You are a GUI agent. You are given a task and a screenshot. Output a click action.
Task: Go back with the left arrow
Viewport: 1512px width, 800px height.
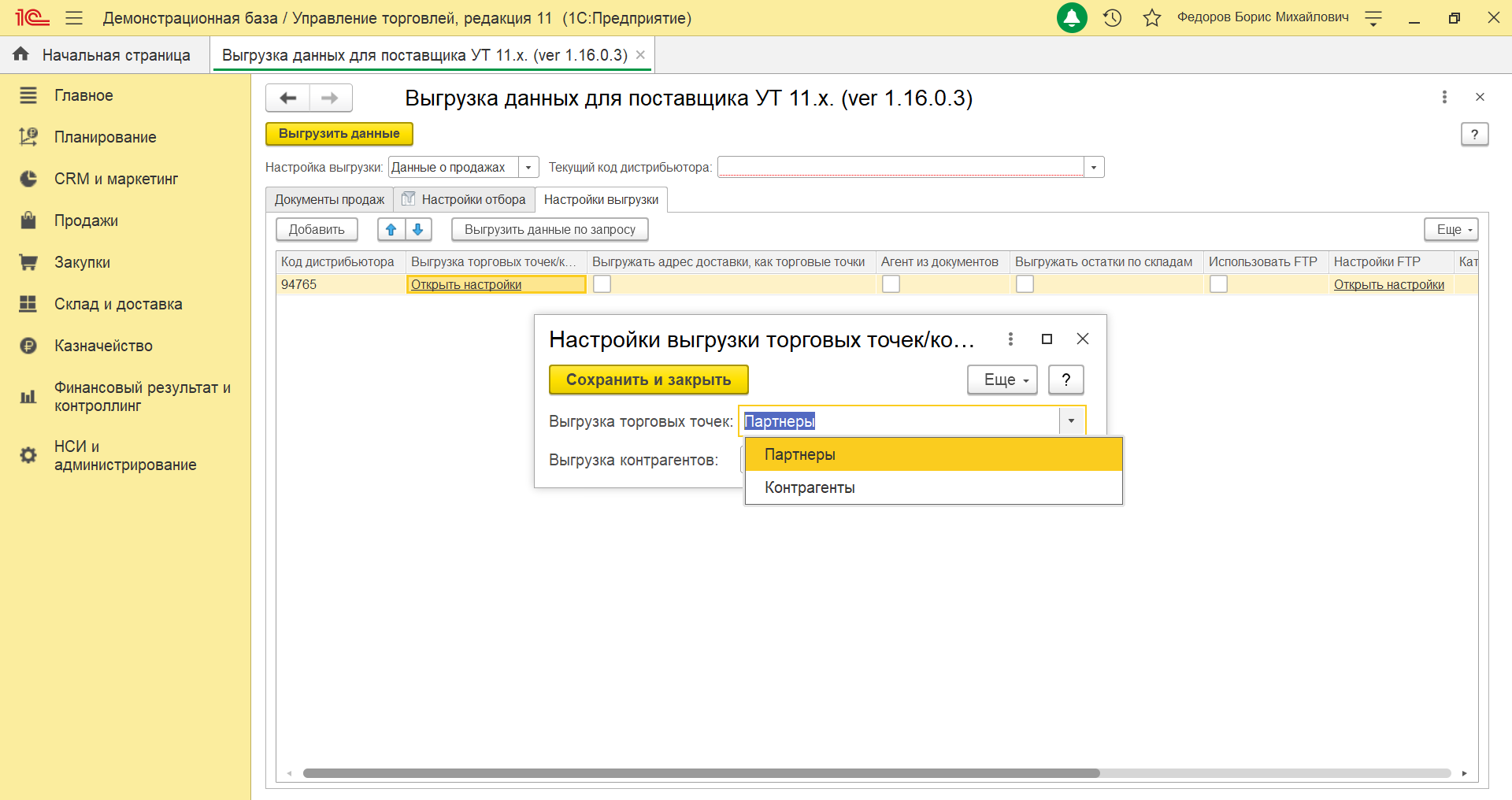point(288,98)
